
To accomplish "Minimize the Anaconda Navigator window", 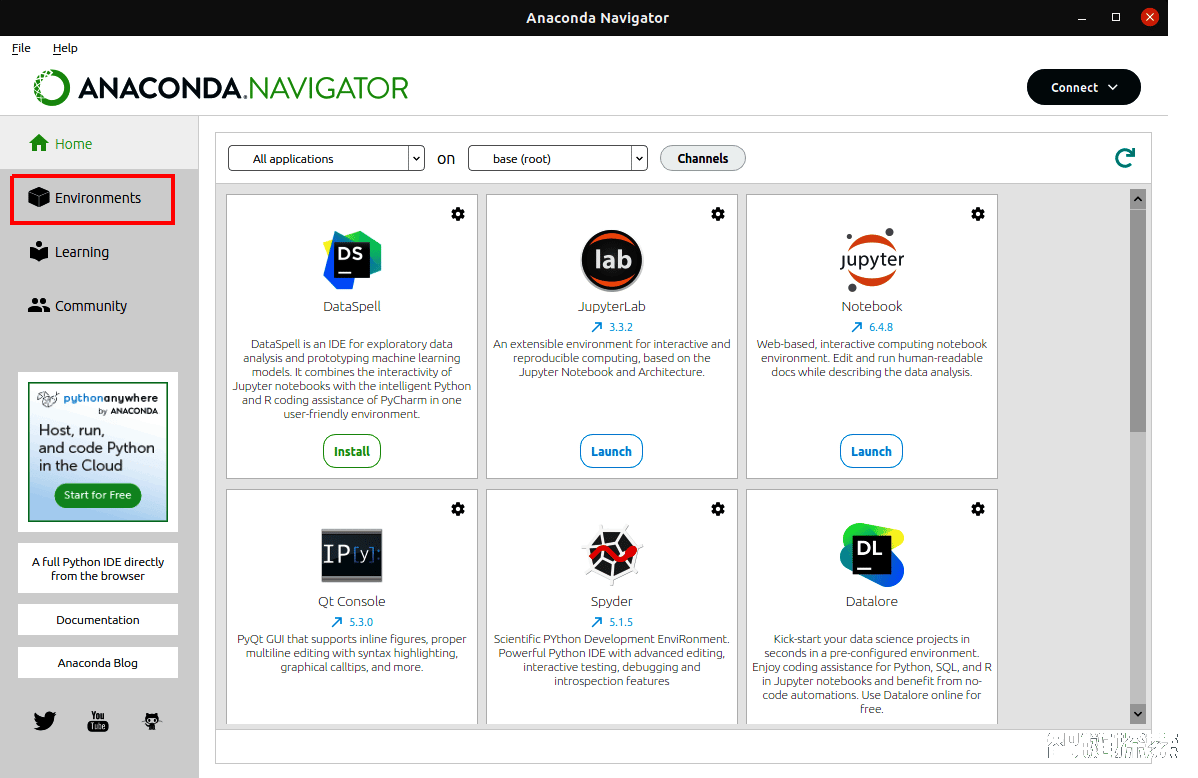I will click(1082, 18).
